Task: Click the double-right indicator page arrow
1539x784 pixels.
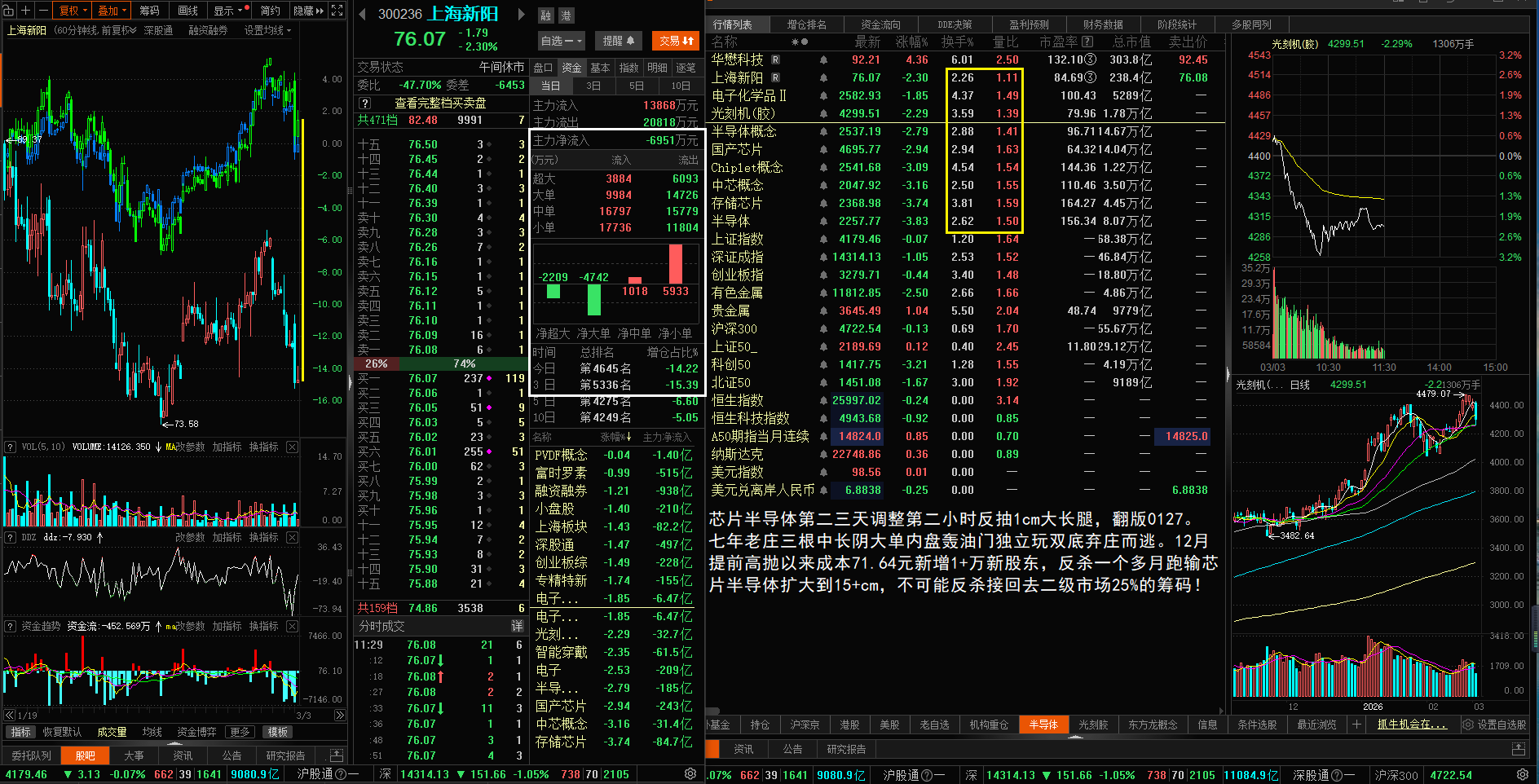Action: coord(340,716)
